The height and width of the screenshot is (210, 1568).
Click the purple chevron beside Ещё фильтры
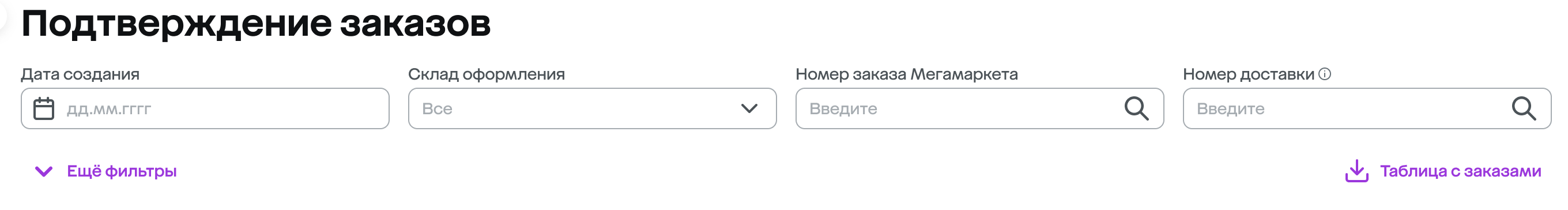(44, 172)
